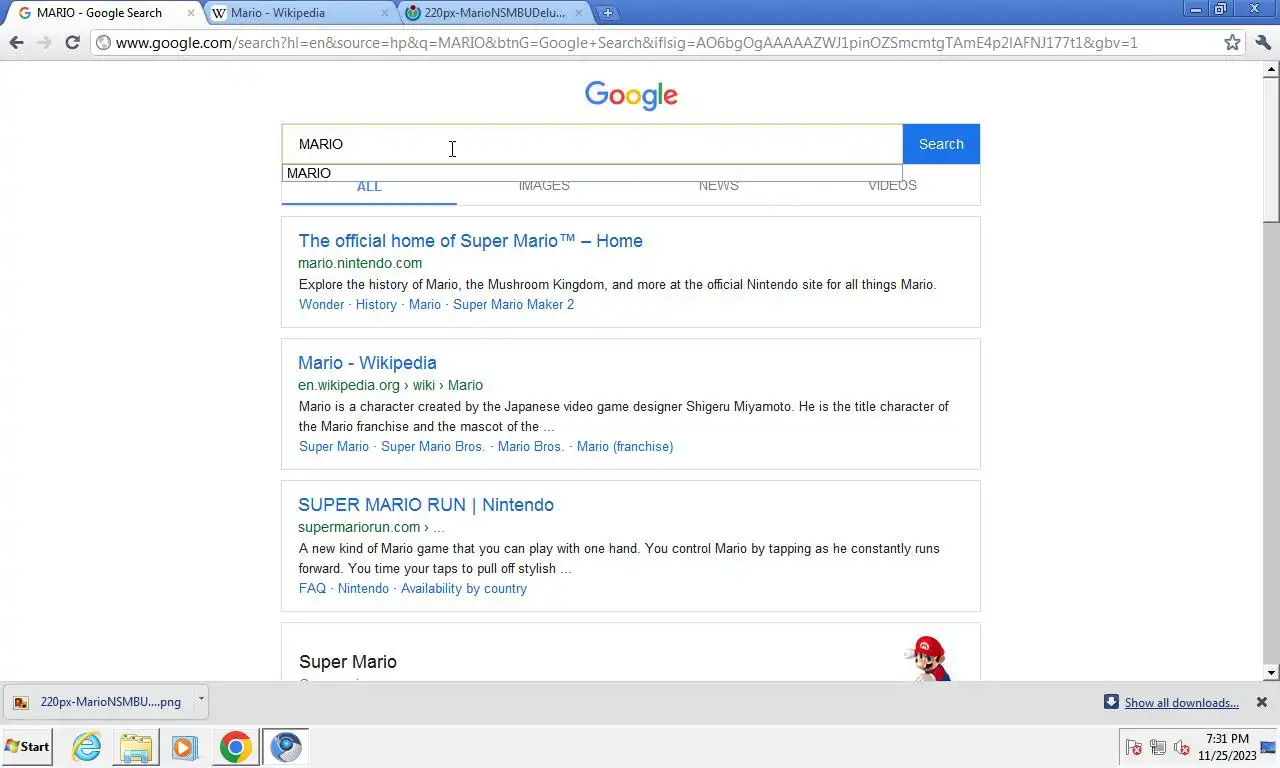Open the Windows Start menu
The height and width of the screenshot is (768, 1280).
coord(27,747)
